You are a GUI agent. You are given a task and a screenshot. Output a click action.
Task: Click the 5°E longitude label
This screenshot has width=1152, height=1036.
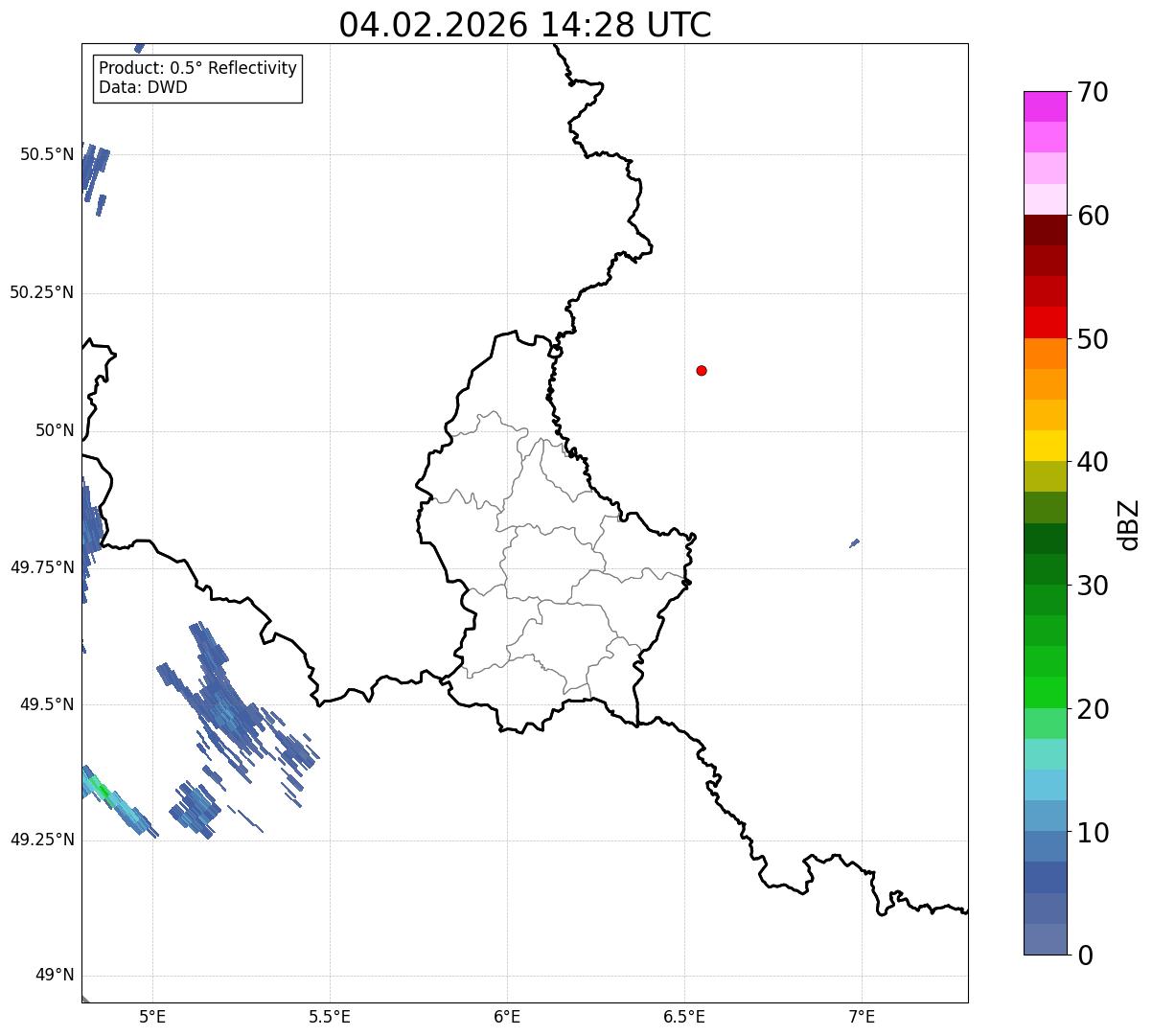(152, 1017)
